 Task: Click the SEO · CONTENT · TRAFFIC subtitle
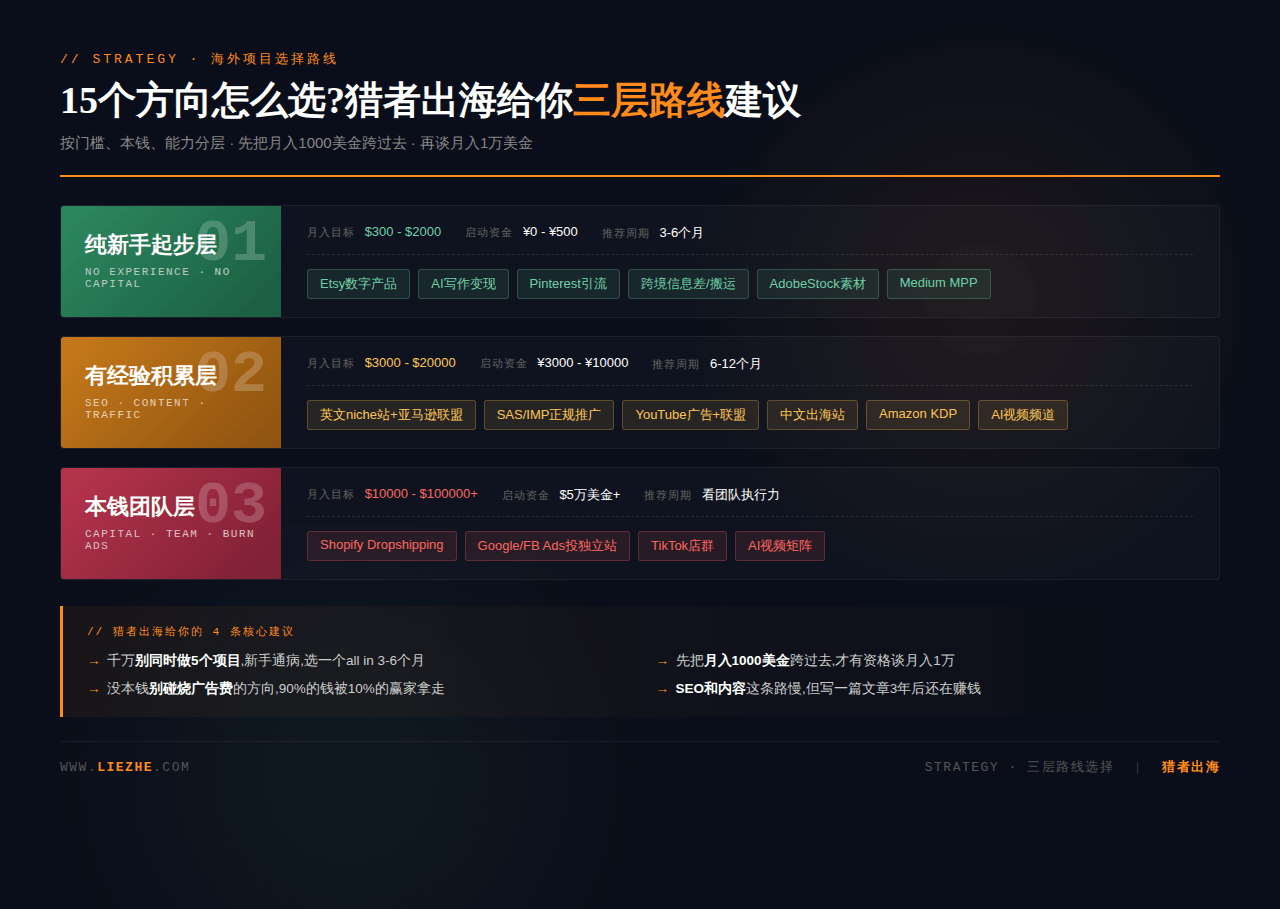pos(145,409)
